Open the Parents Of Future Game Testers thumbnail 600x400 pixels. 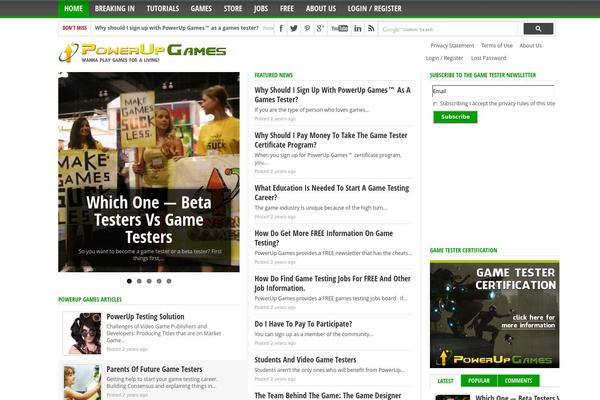(82, 382)
